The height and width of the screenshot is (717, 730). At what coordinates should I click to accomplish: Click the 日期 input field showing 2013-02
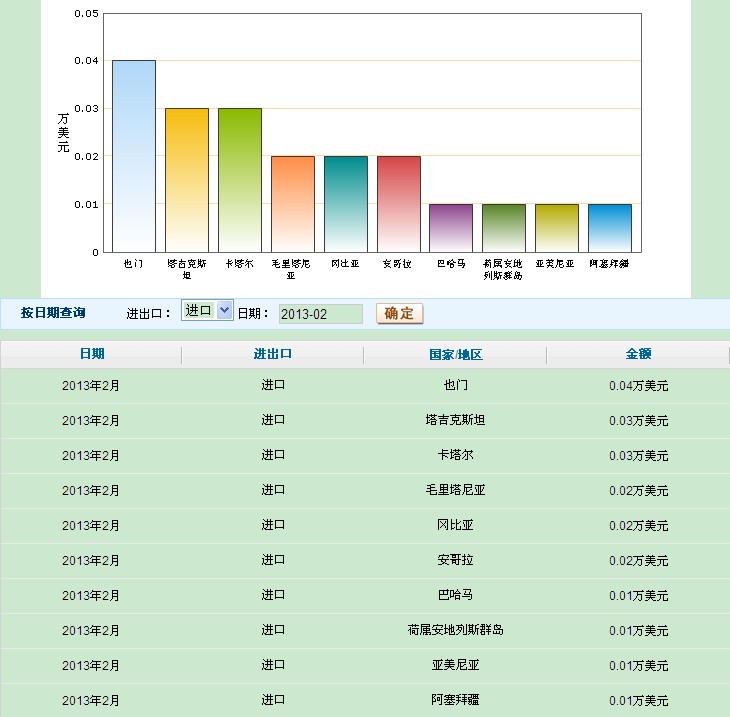pyautogui.click(x=320, y=314)
